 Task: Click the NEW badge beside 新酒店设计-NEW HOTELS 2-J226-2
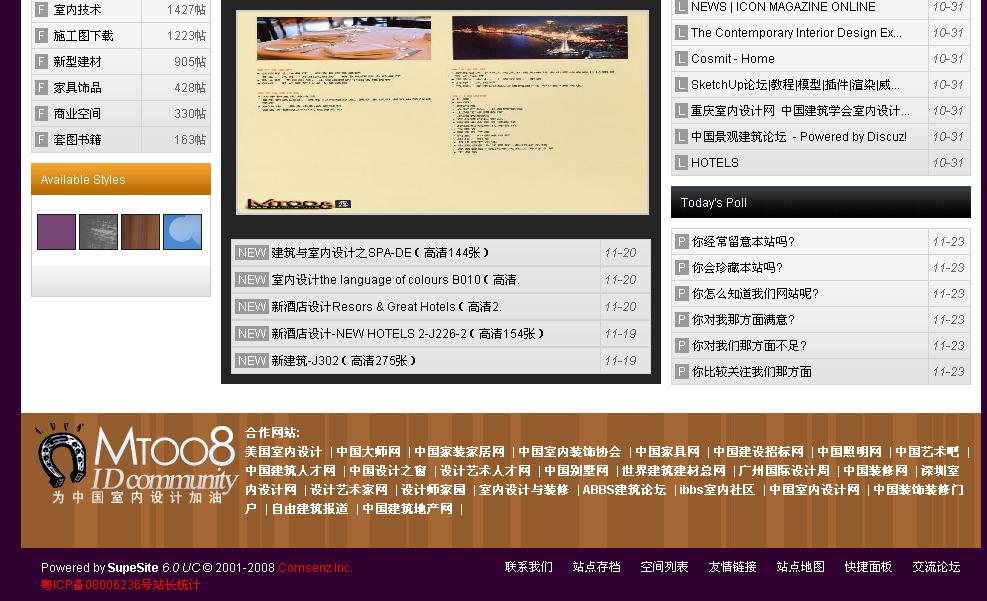pyautogui.click(x=252, y=334)
